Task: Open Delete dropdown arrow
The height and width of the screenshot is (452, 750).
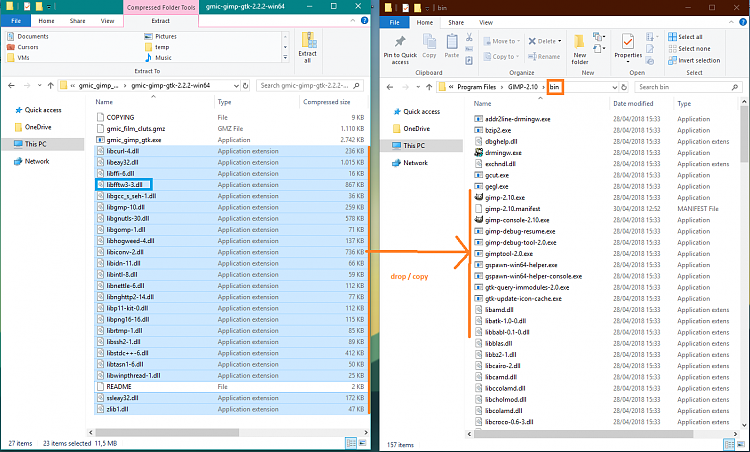Action: pos(560,41)
